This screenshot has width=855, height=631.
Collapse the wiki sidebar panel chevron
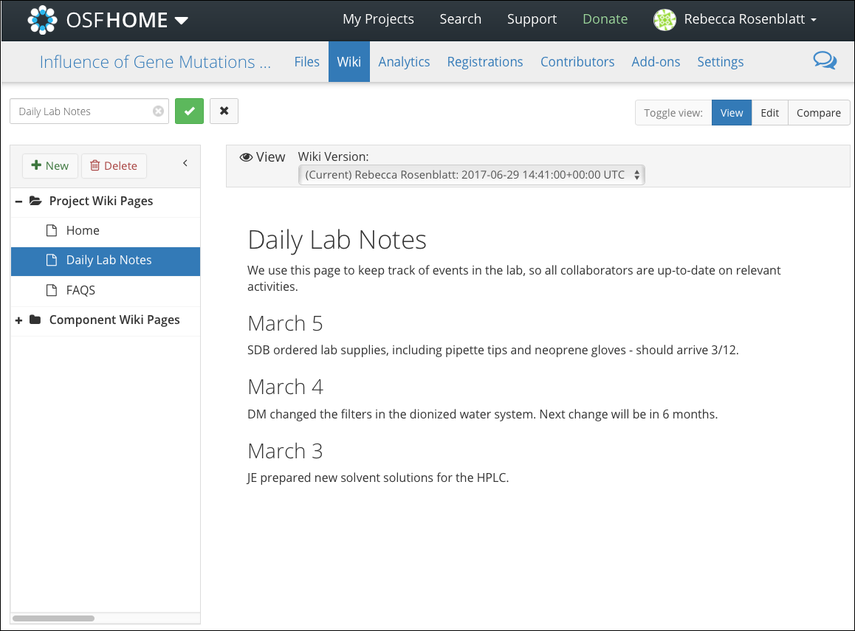pos(185,163)
